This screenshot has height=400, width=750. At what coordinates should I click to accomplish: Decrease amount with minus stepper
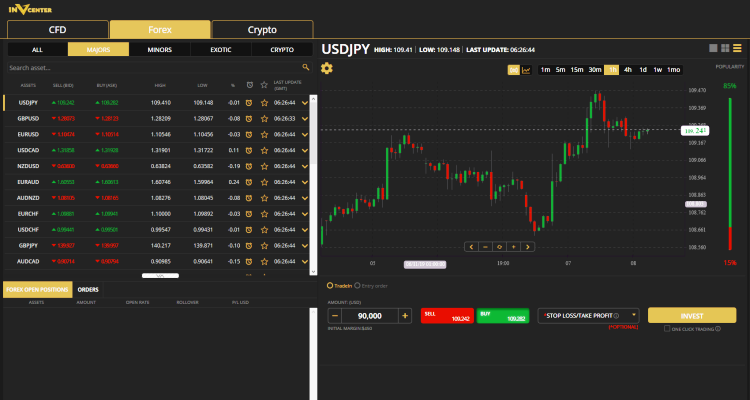[x=335, y=316]
